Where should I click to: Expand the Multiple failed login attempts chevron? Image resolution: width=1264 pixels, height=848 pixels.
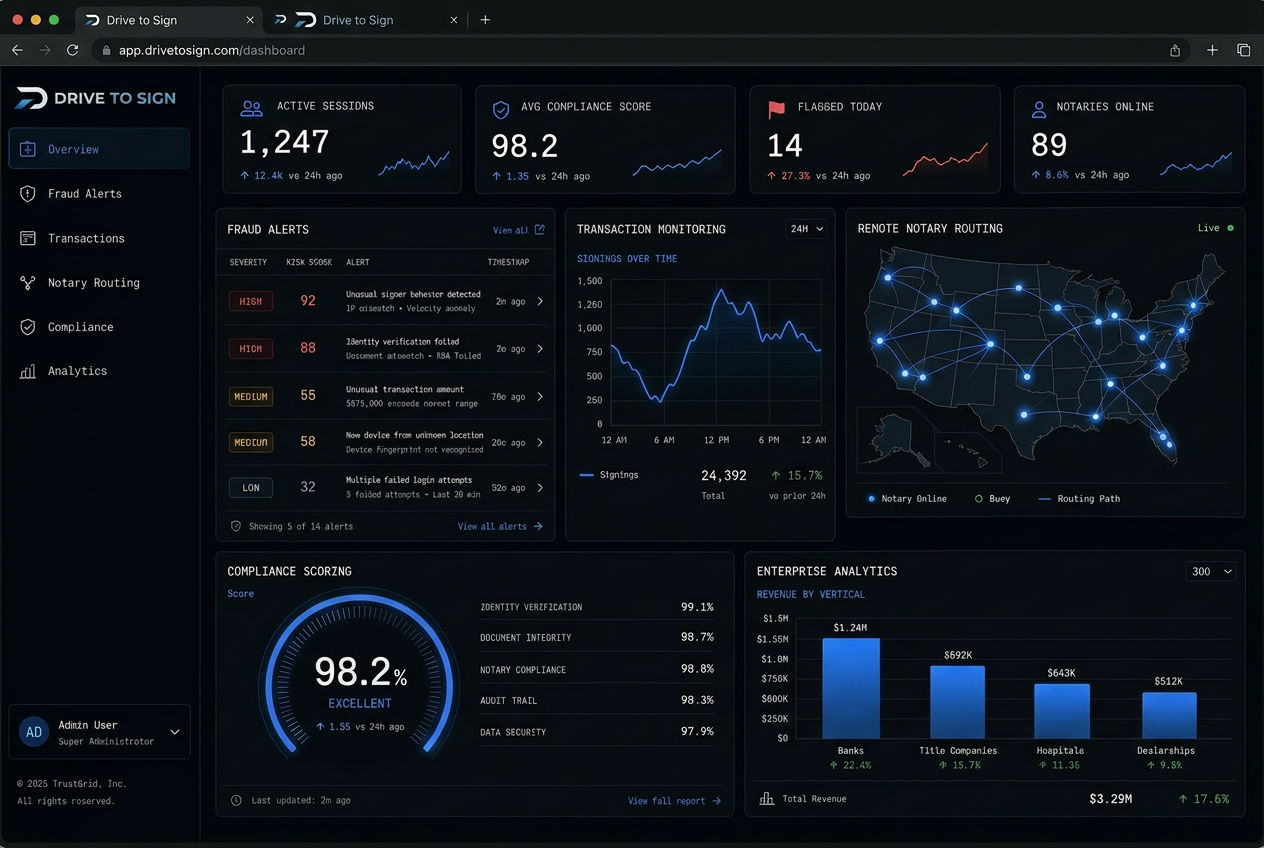(x=540, y=488)
